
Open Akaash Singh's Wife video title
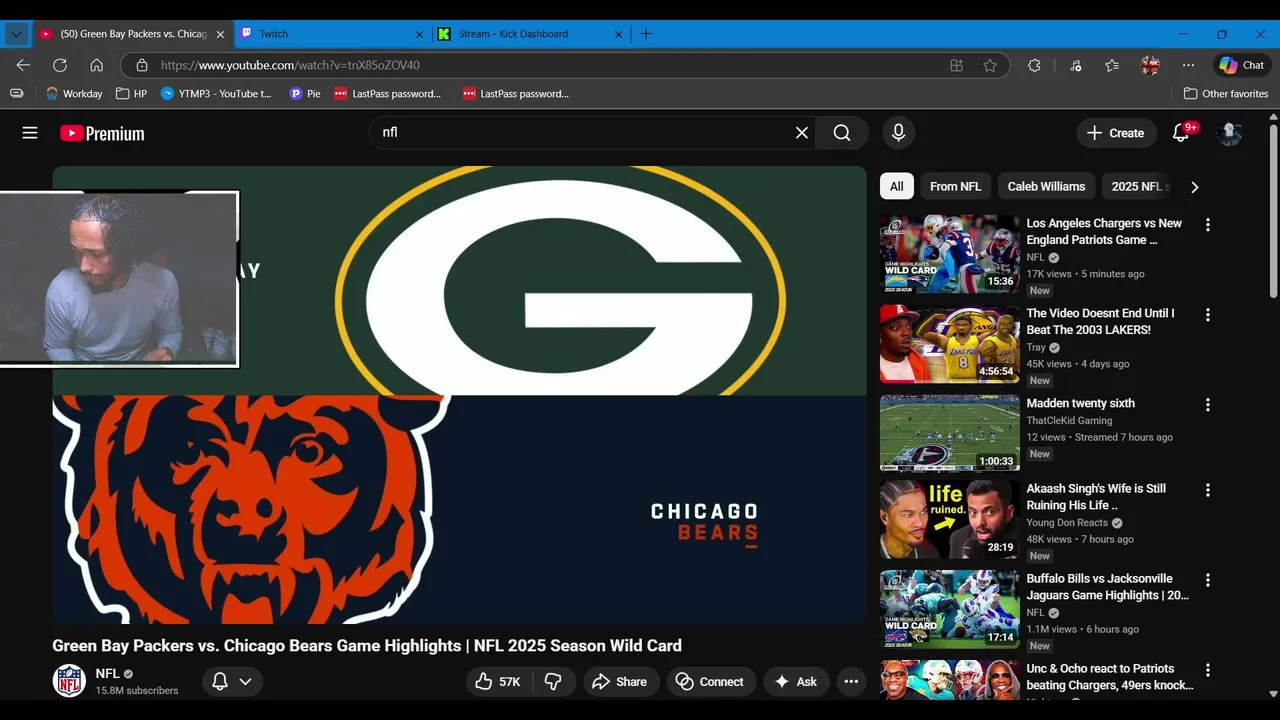coord(1096,497)
